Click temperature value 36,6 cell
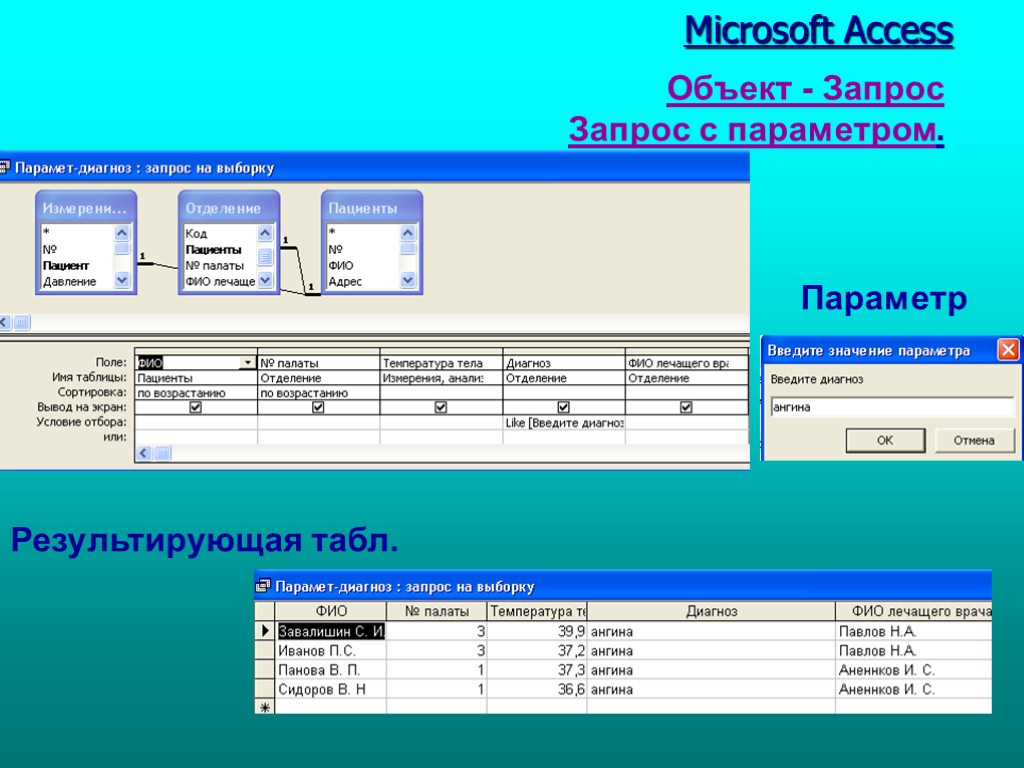This screenshot has height=768, width=1024. 537,689
